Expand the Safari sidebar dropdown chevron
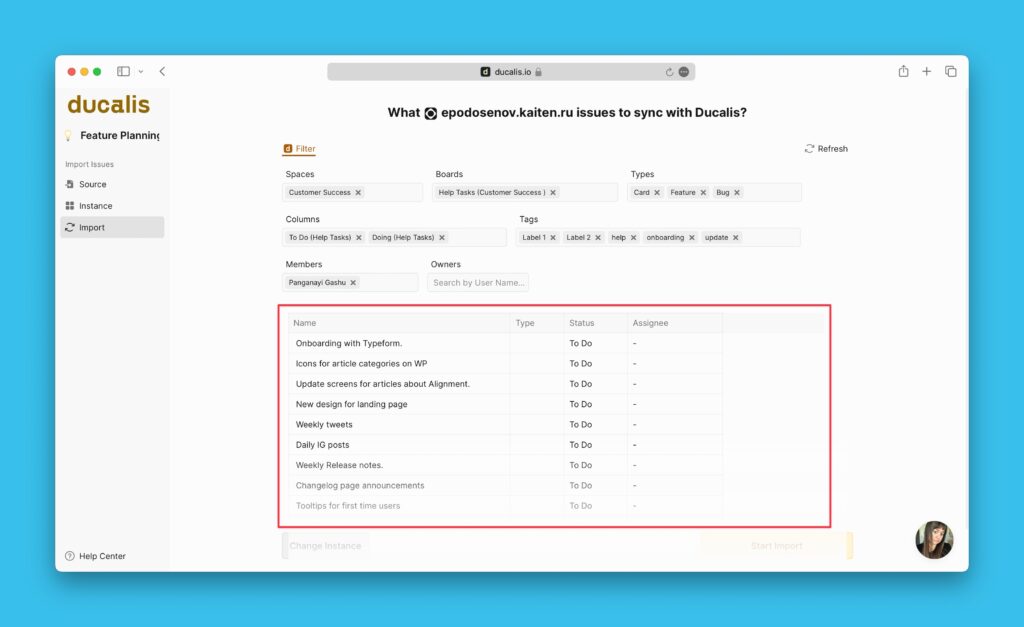The image size is (1024, 627). 141,72
